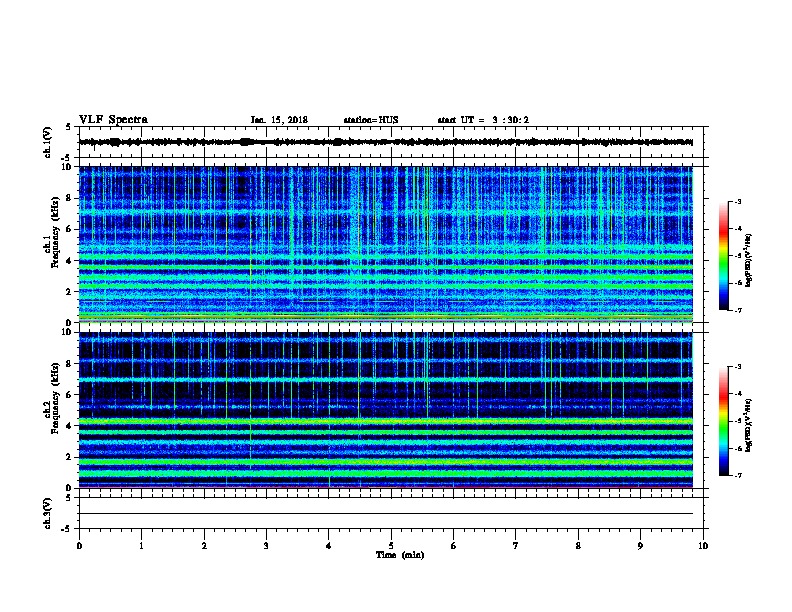Viewport: 792px width, 612px height.
Task: Click the ch.2 "Frequency (kHz)" axis label
Action: tap(55, 398)
